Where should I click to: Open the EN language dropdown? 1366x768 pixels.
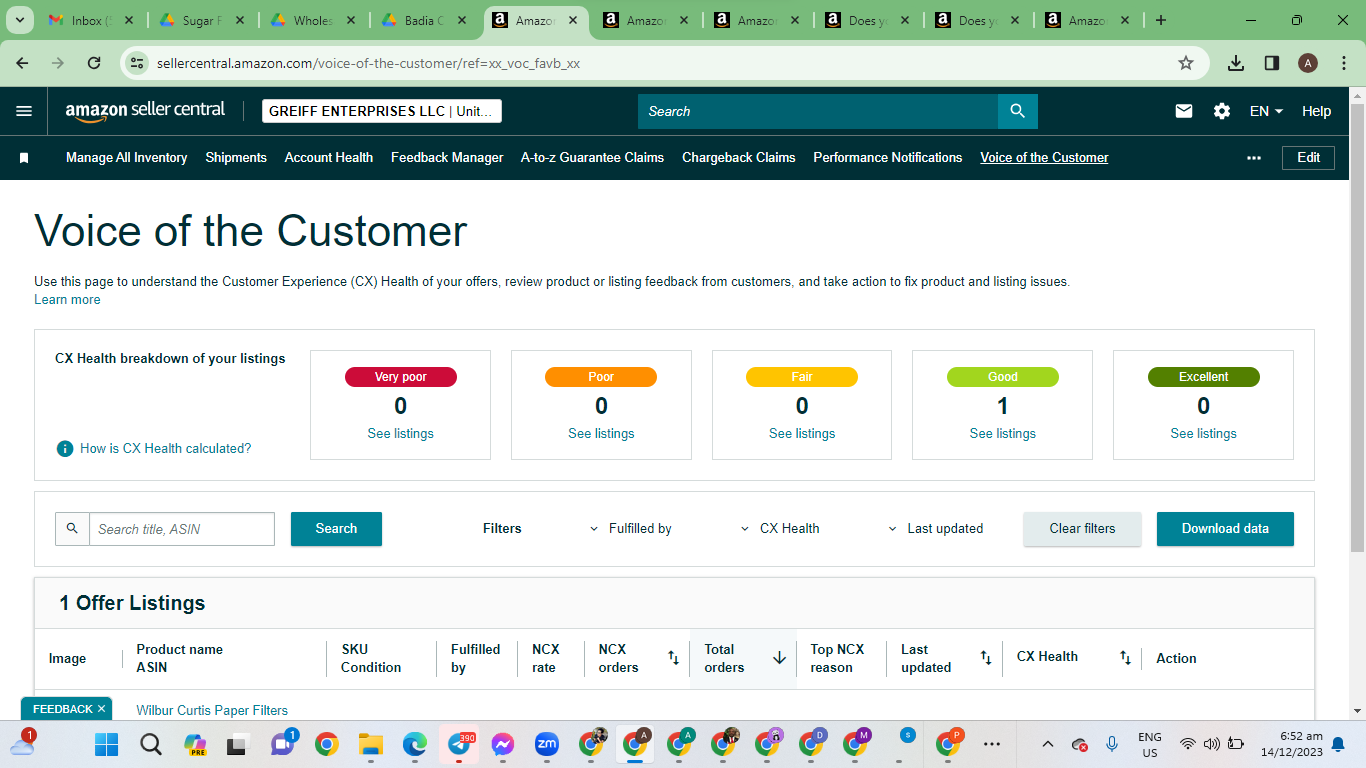tap(1266, 111)
